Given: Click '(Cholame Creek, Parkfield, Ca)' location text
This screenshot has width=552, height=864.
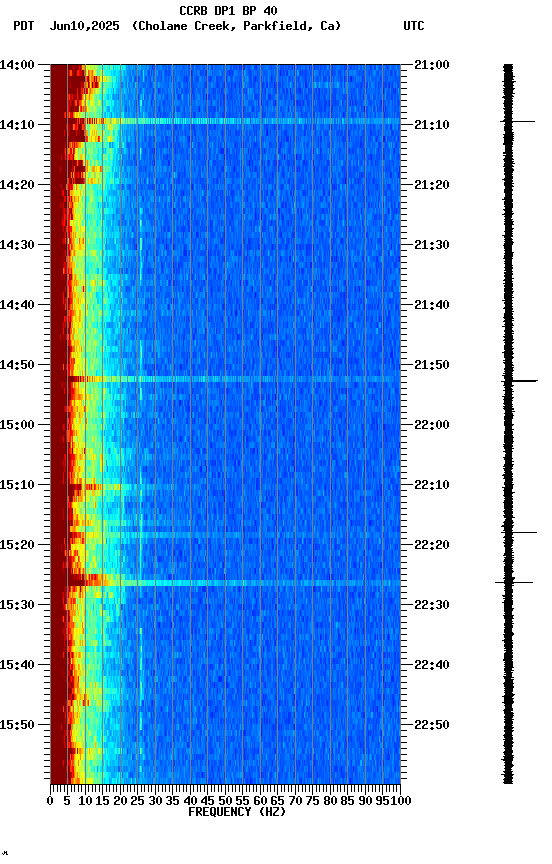Looking at the screenshot, I should pos(236,26).
